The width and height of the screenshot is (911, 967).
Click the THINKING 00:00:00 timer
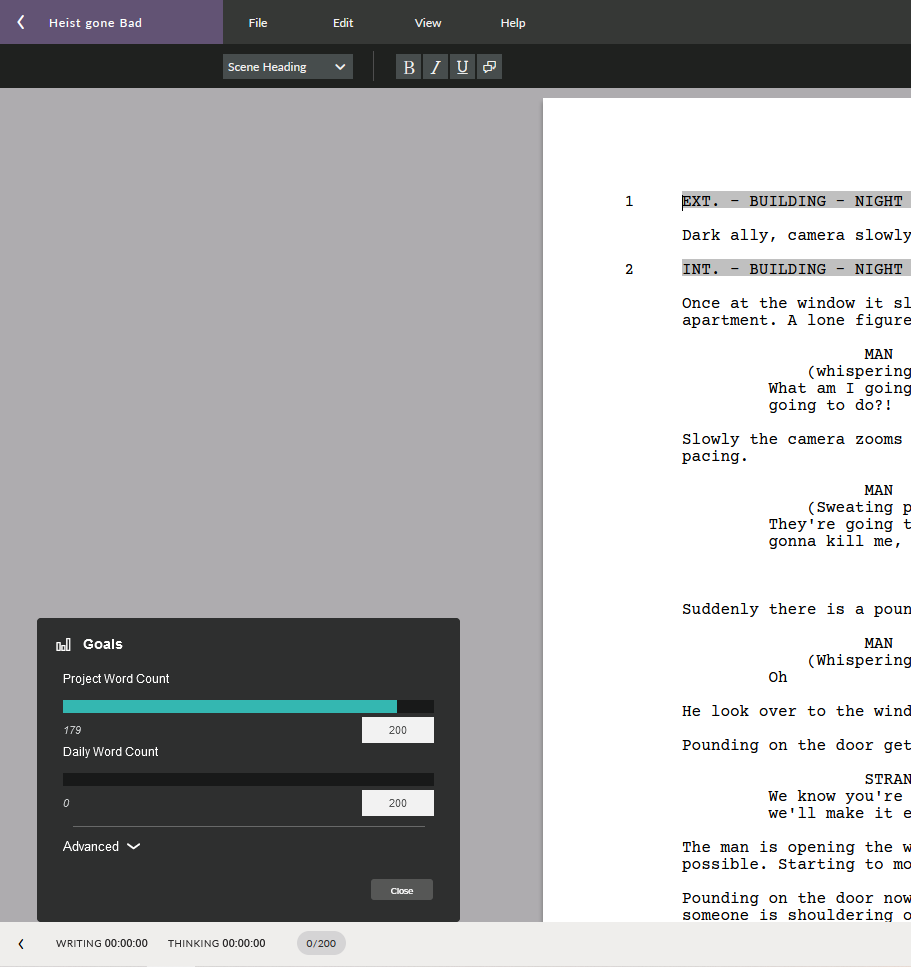pyautogui.click(x=216, y=944)
